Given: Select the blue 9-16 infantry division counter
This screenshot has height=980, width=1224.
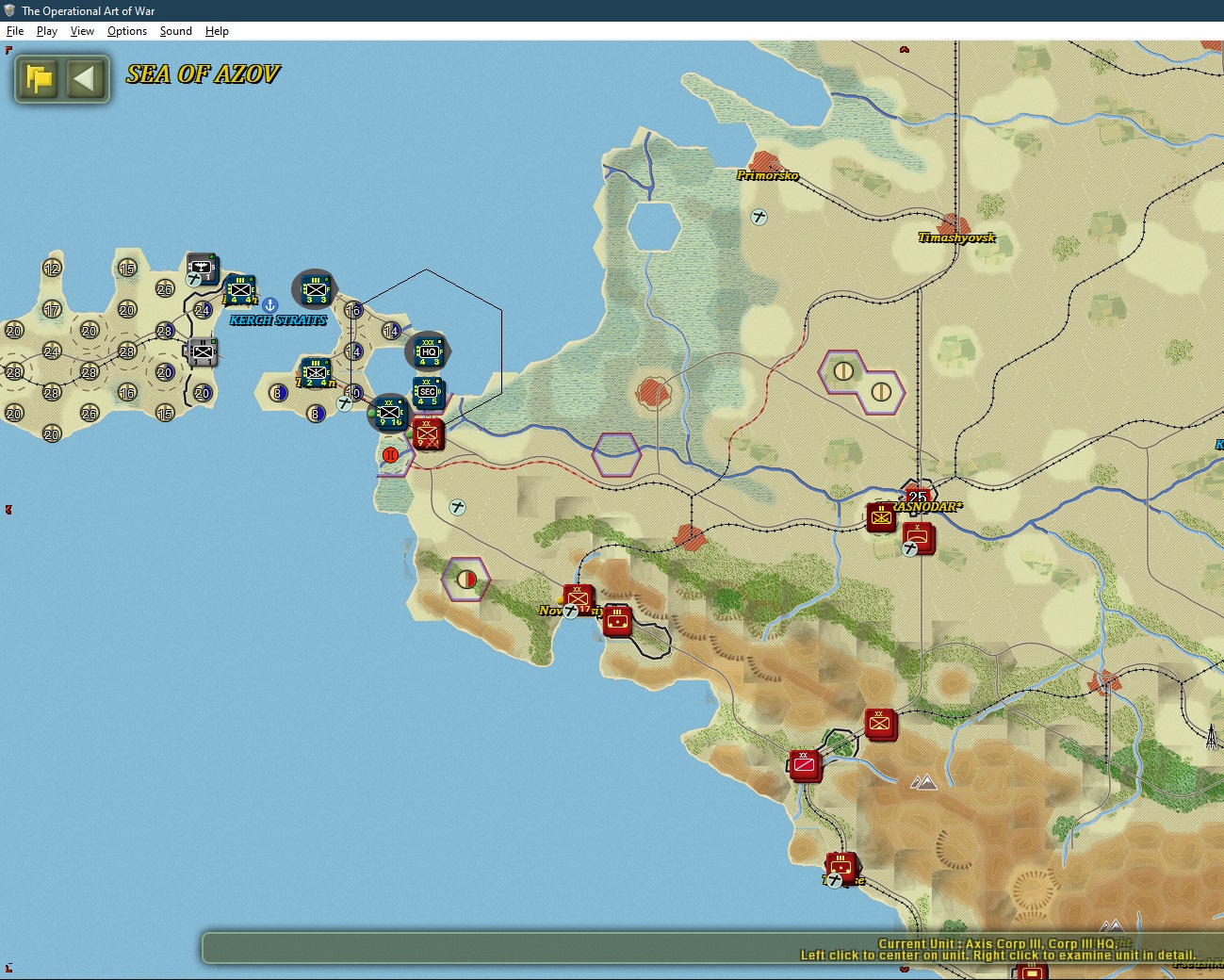Looking at the screenshot, I should coord(389,413).
